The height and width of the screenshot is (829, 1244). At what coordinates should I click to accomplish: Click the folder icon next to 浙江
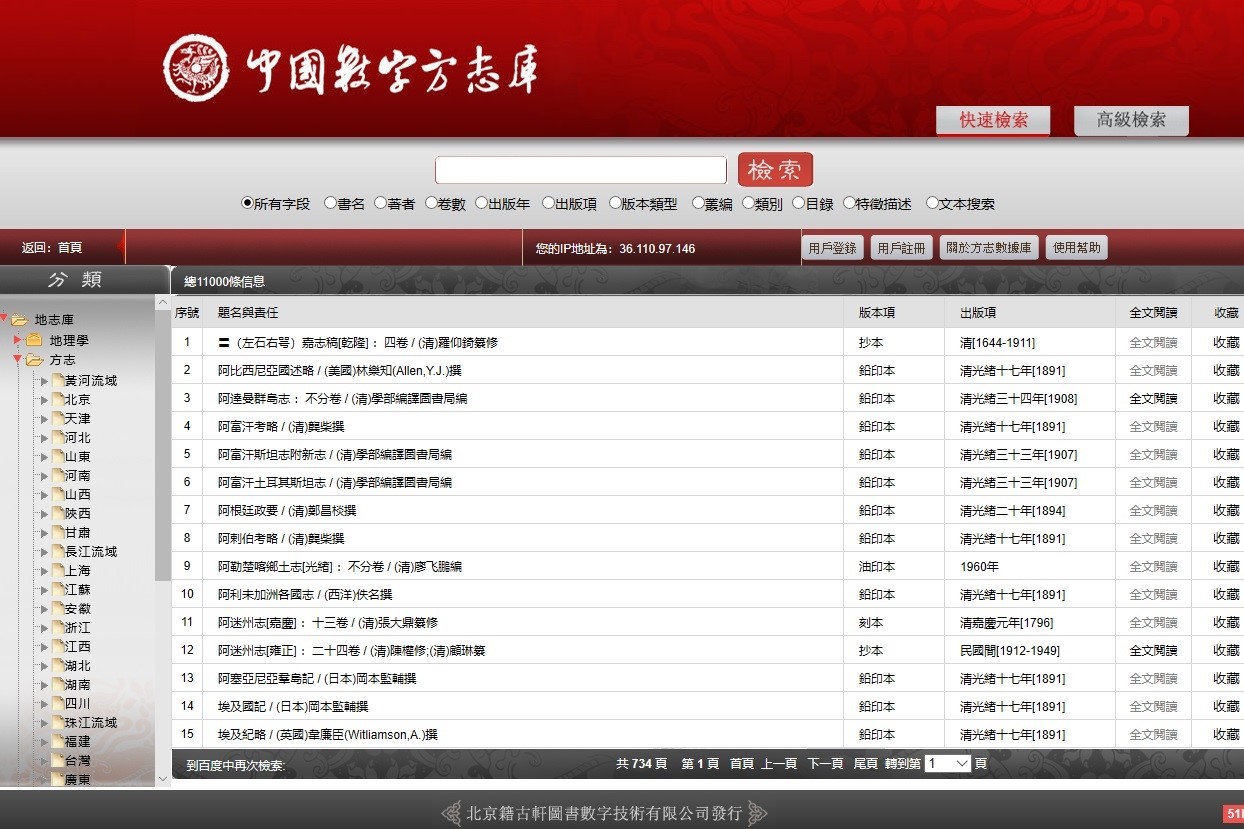[57, 627]
